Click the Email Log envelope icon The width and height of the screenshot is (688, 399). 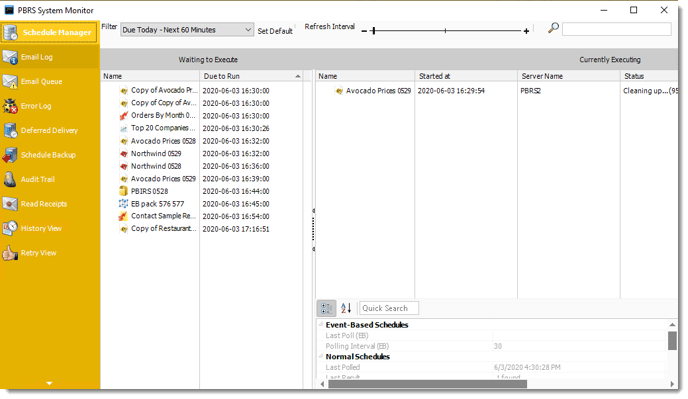pos(10,57)
